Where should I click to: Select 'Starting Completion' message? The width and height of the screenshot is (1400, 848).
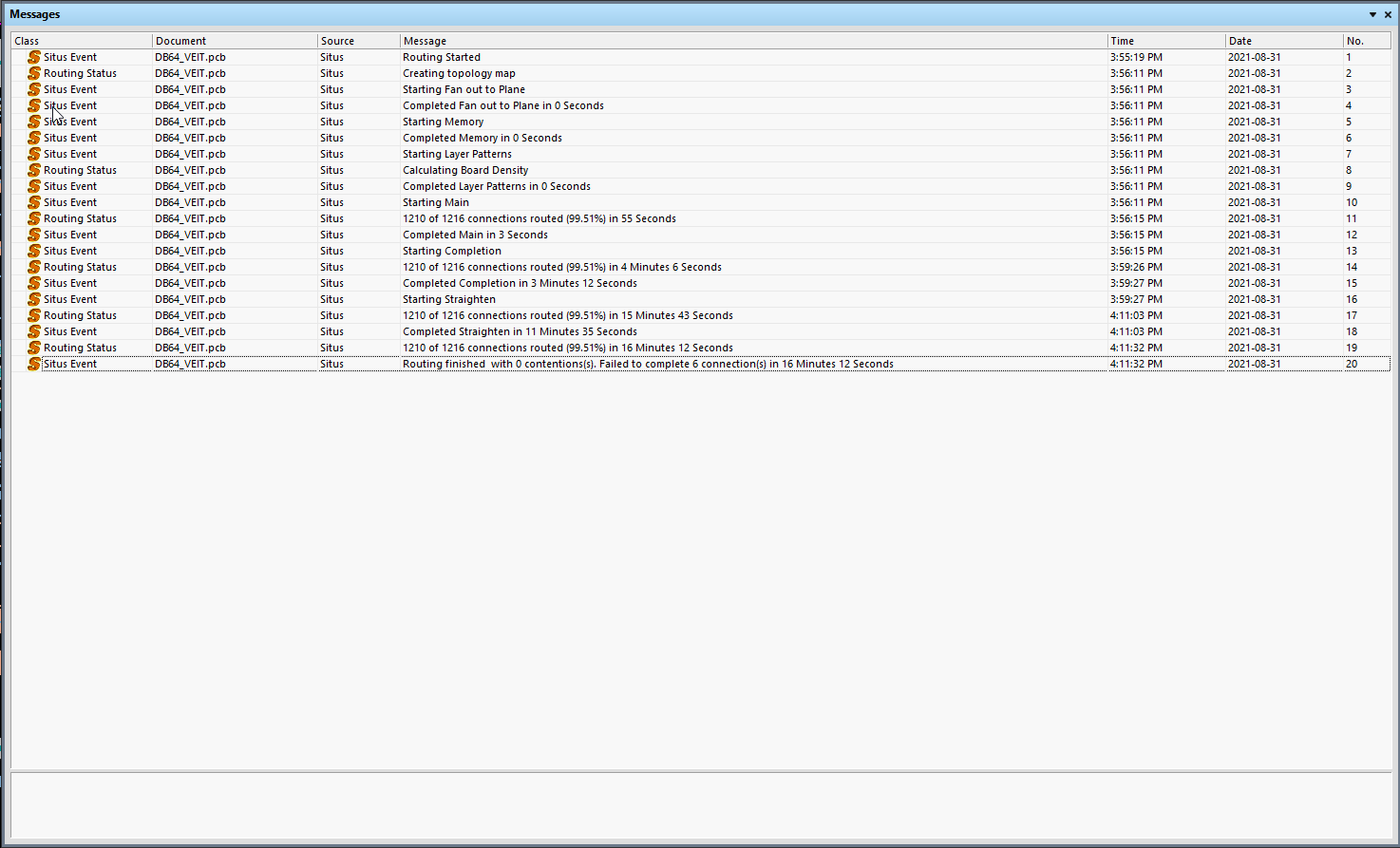pyautogui.click(x=452, y=251)
